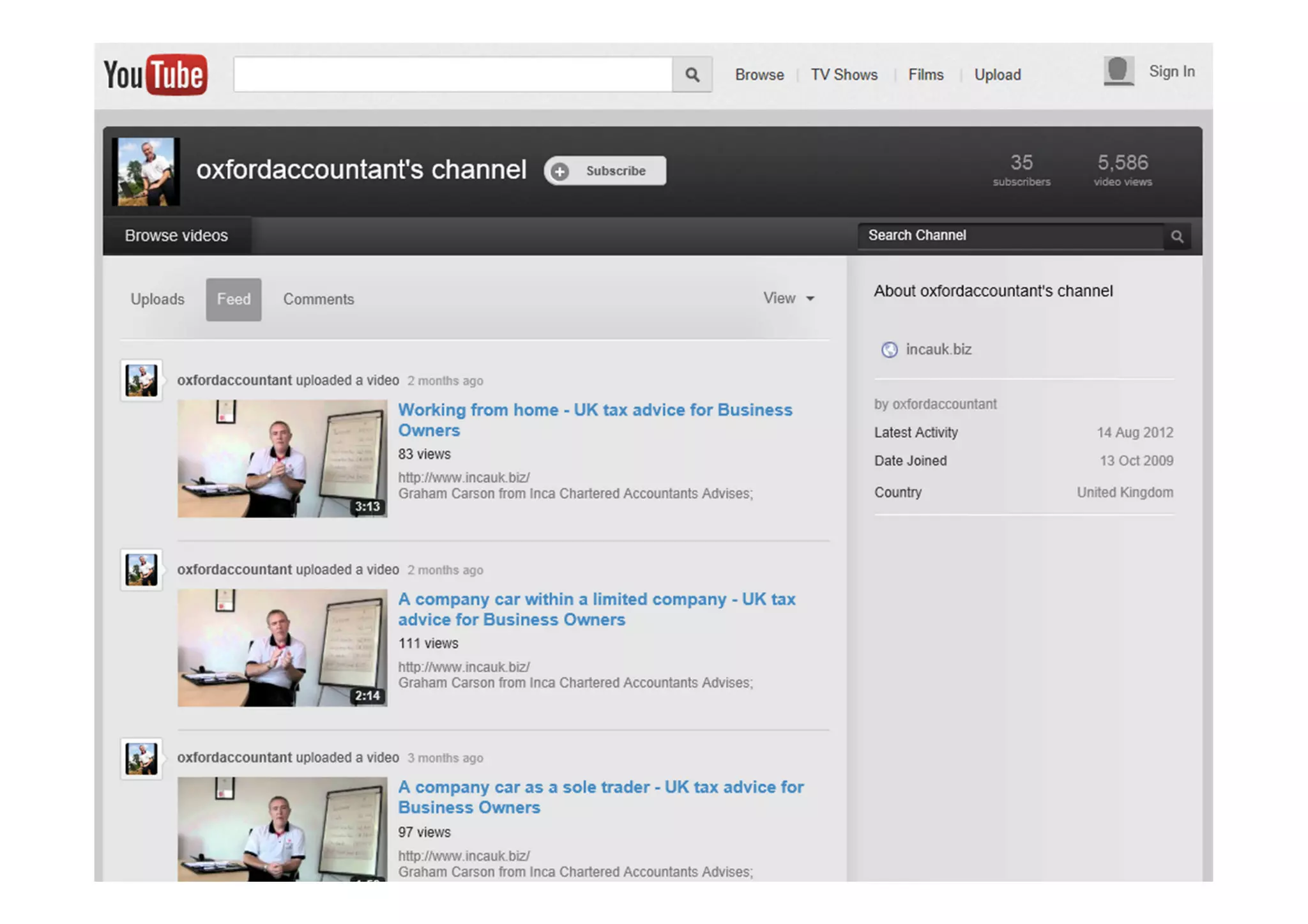Click the Date Joined value 13 Oct 2009
Image resolution: width=1308 pixels, height=924 pixels.
pos(1136,461)
